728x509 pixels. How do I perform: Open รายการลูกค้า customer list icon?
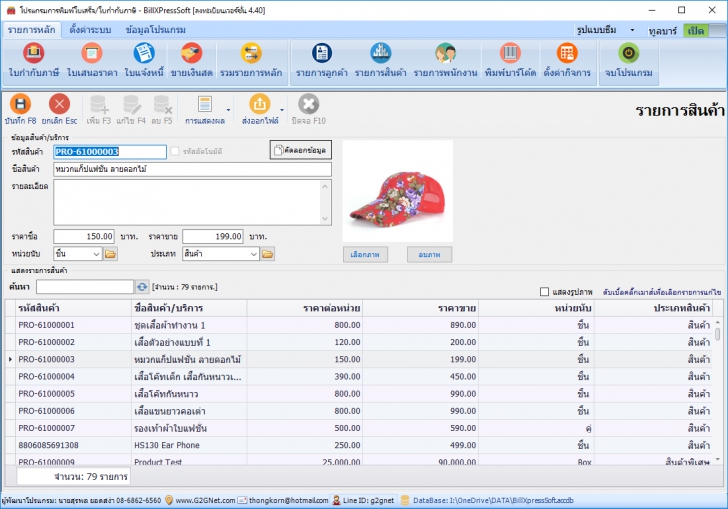[321, 54]
